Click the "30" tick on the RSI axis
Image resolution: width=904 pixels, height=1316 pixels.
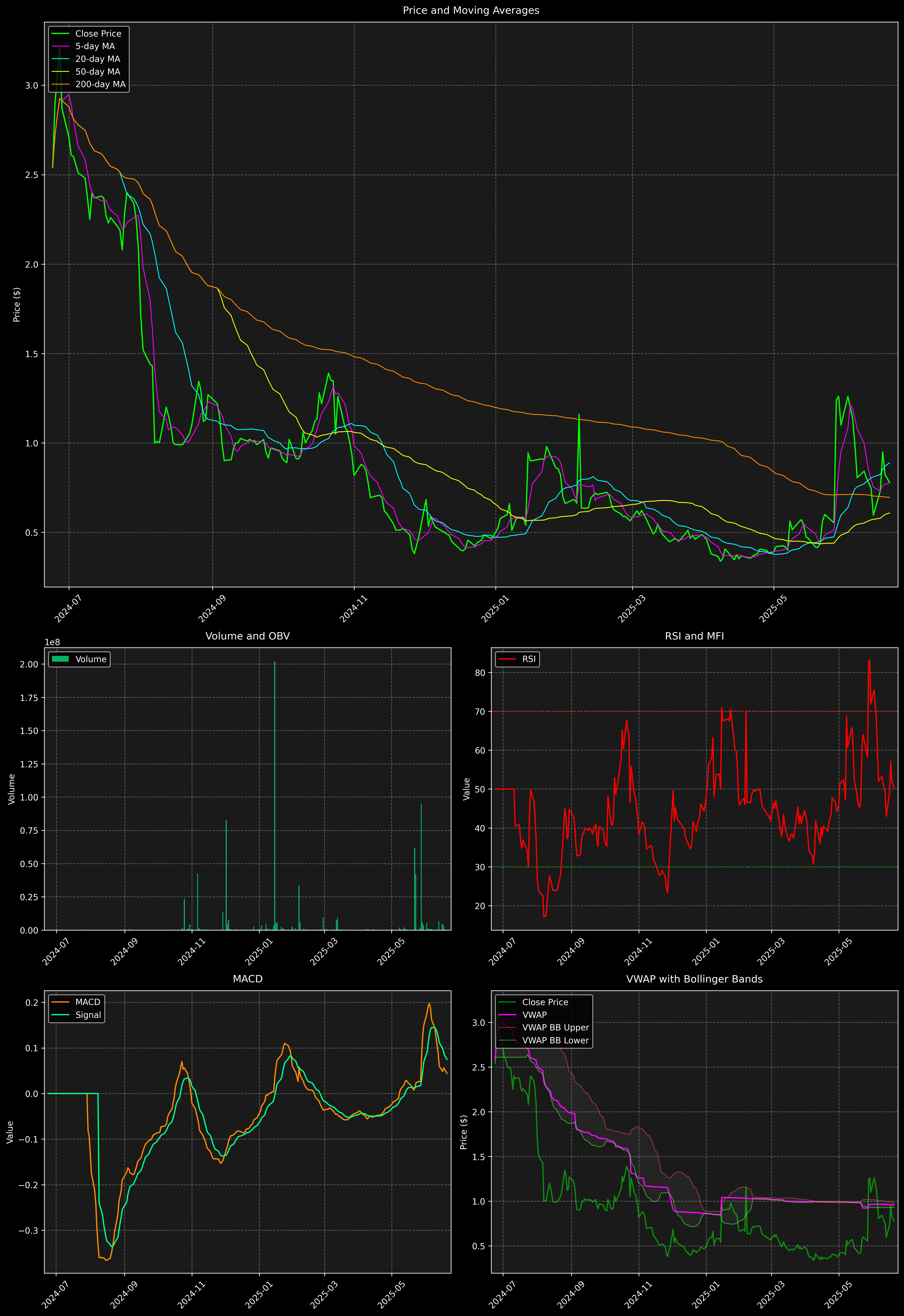(x=480, y=867)
